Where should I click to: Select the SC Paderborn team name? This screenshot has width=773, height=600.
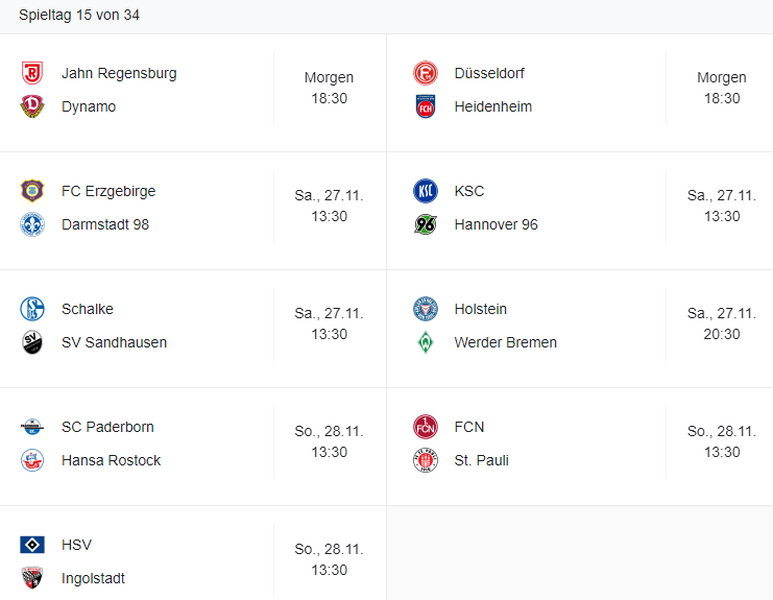pyautogui.click(x=108, y=427)
